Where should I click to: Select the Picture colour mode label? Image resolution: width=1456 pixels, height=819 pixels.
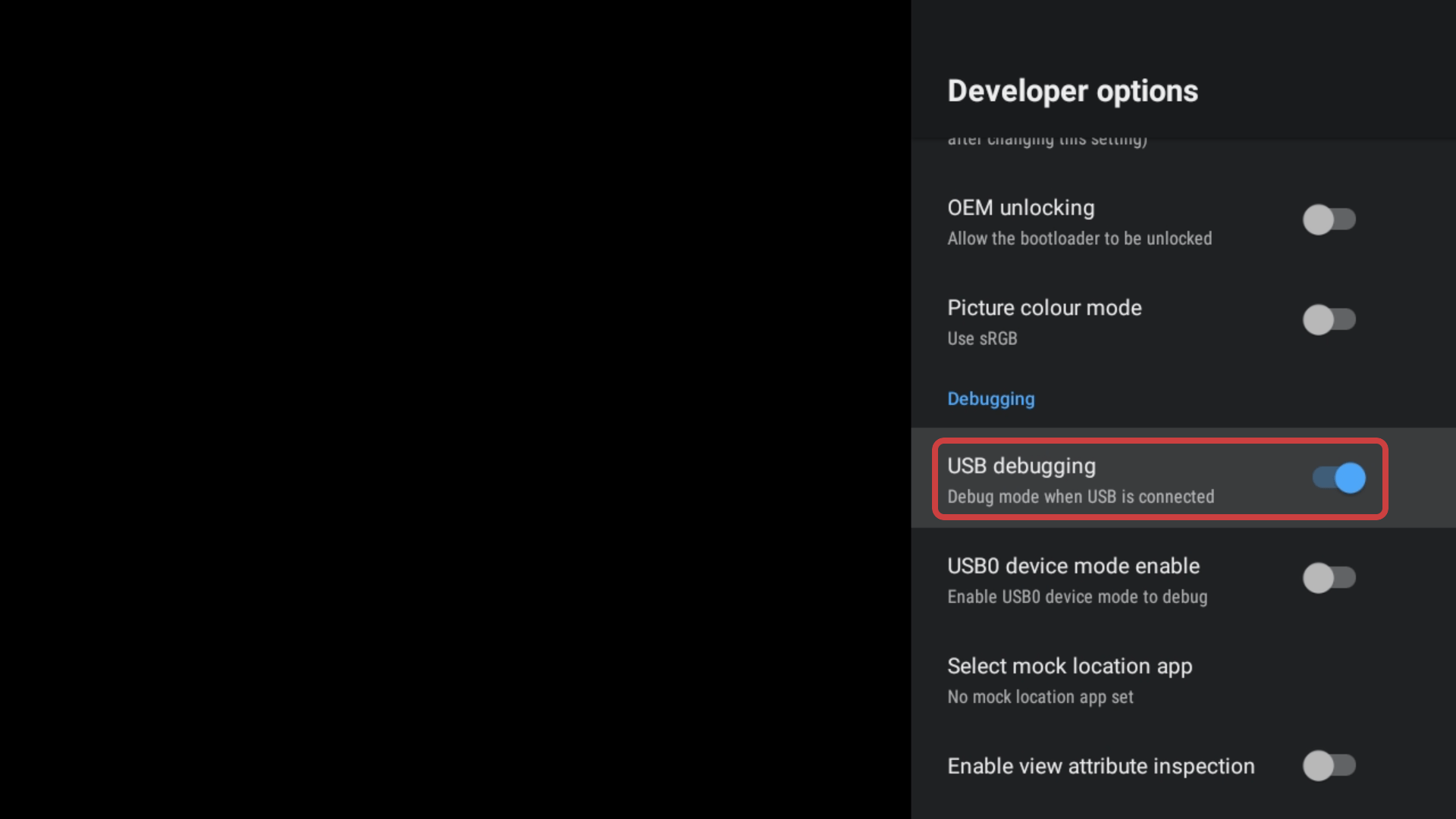pos(1044,308)
